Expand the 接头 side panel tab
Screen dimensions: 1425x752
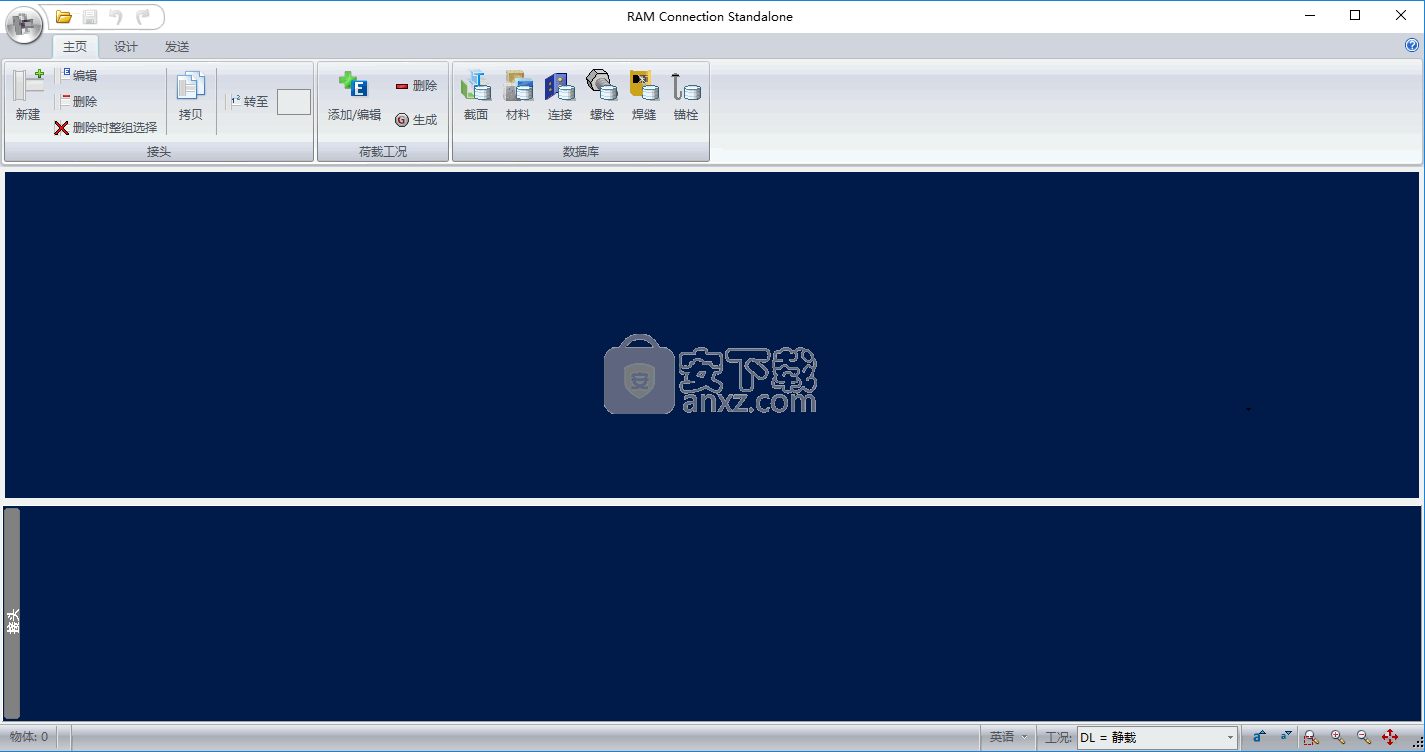click(x=12, y=614)
